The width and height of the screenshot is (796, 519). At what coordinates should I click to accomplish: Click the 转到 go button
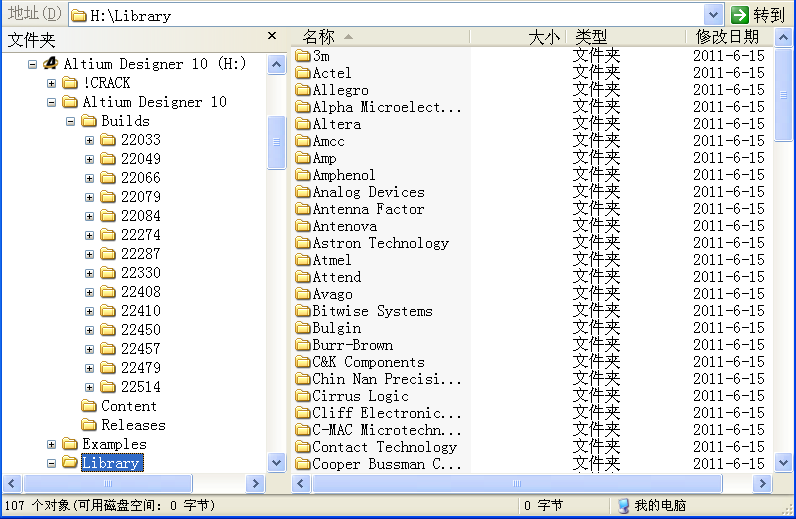760,15
